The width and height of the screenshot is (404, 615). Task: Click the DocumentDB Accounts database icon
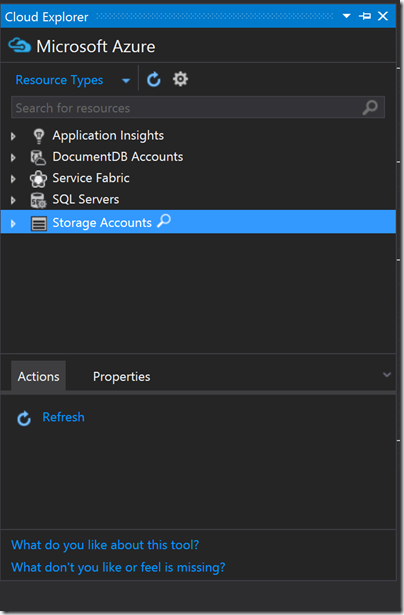pos(38,157)
